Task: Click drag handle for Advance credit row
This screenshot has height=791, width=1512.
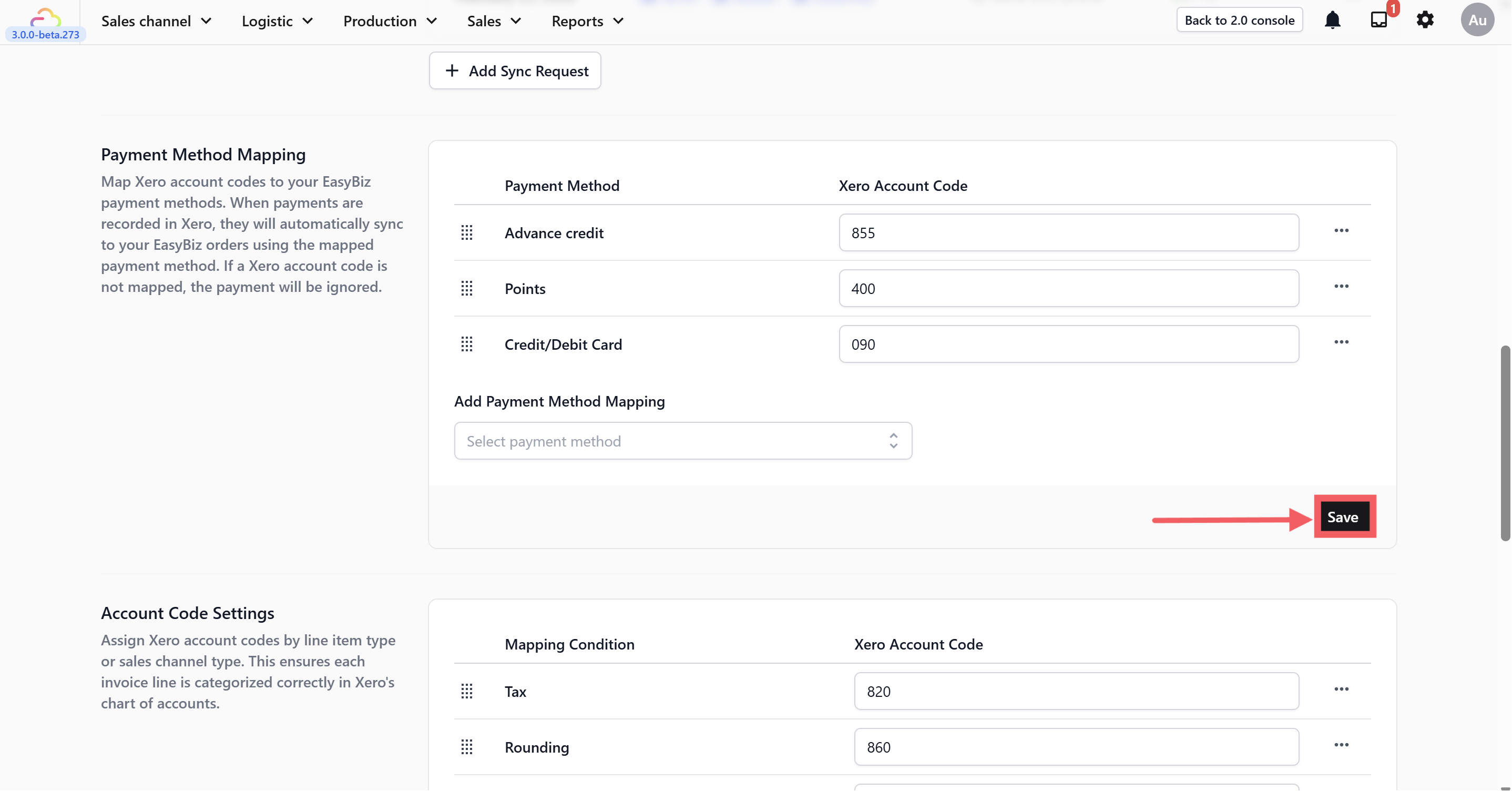Action: [x=467, y=233]
